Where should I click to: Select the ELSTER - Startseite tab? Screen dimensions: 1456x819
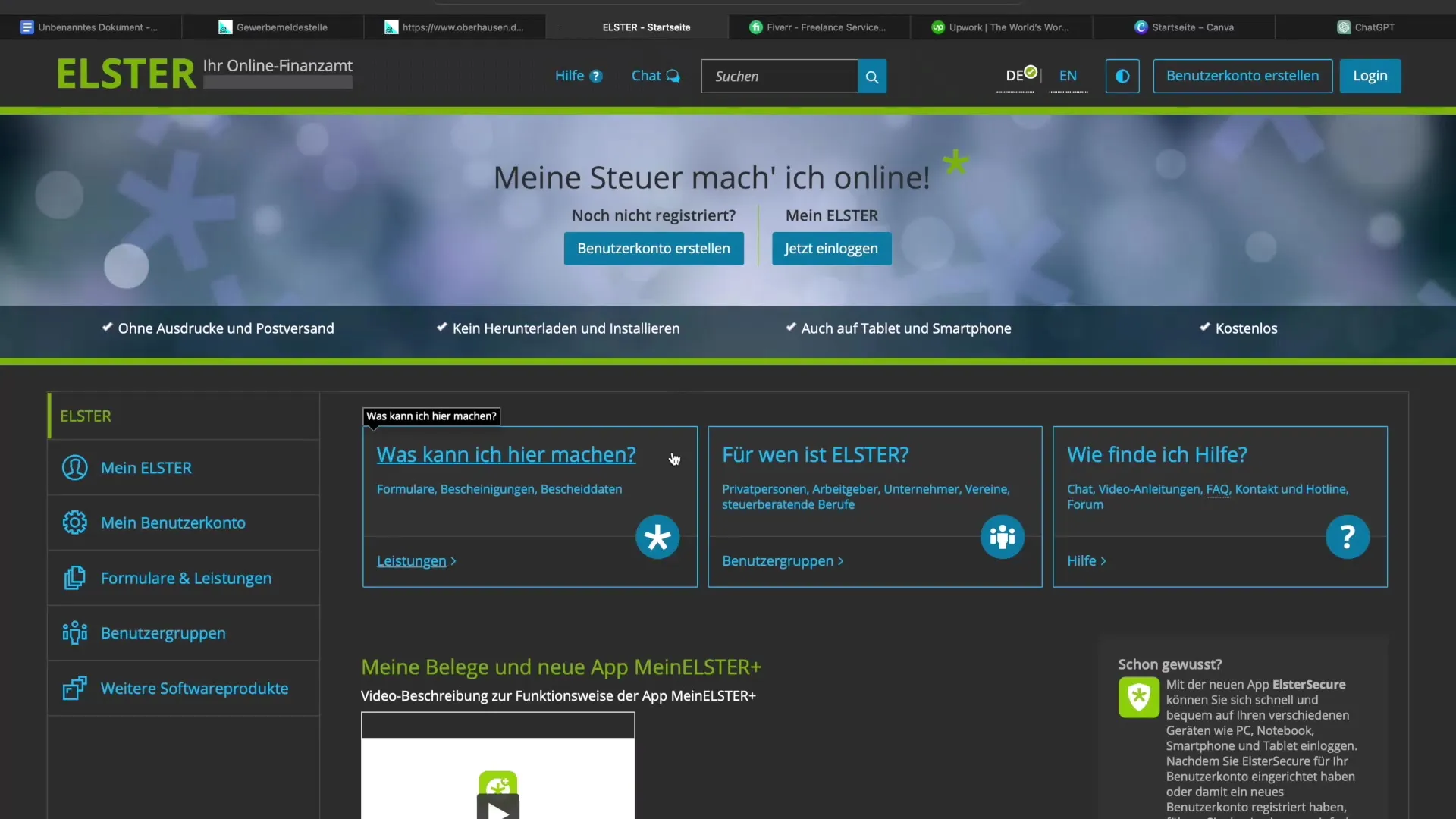coord(637,27)
